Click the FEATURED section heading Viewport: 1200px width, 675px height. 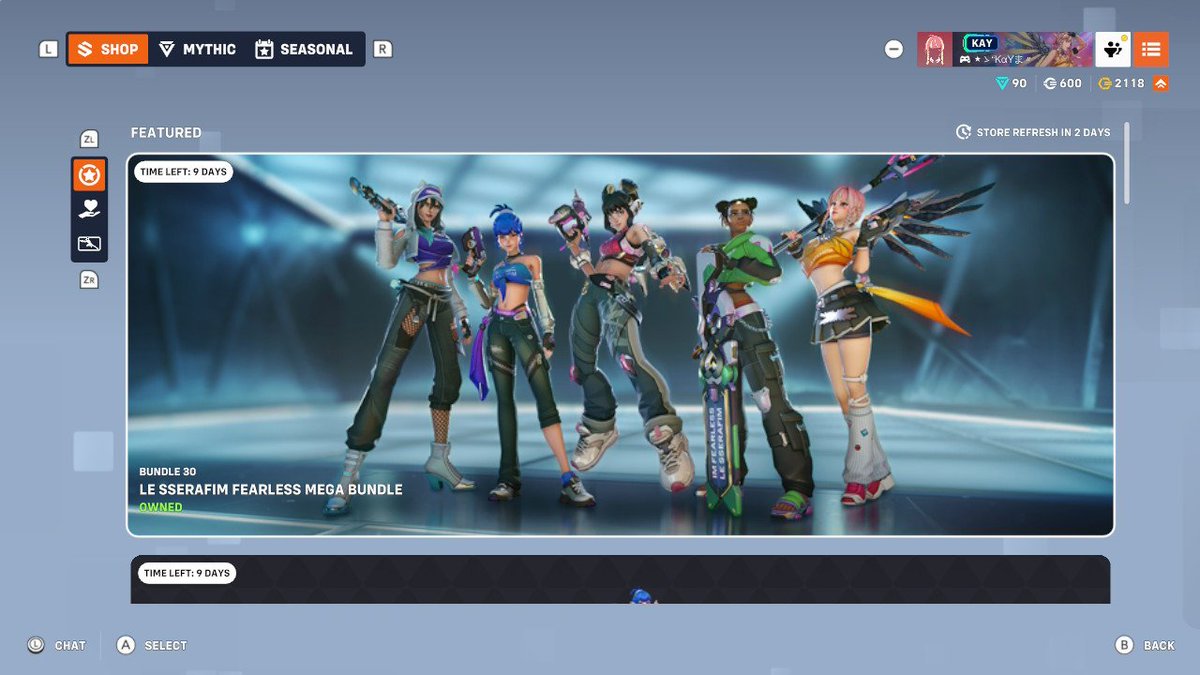click(x=166, y=132)
